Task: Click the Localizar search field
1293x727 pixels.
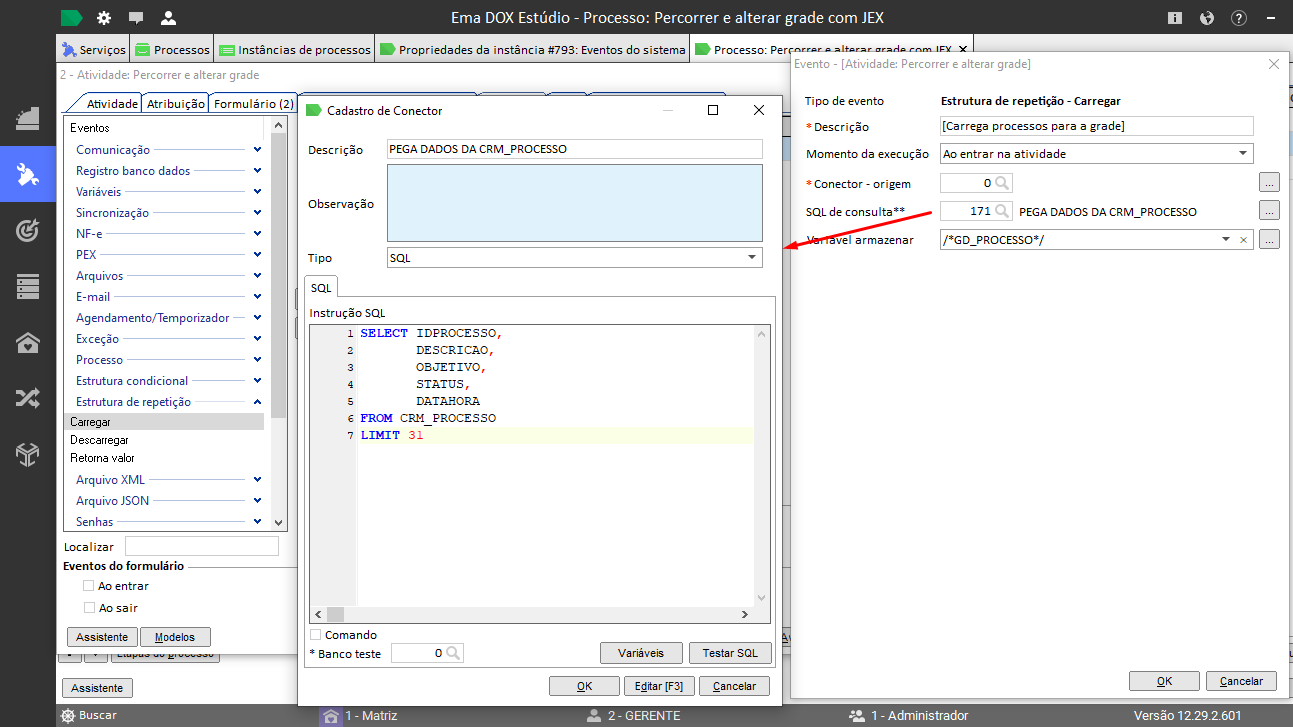Action: (x=201, y=546)
